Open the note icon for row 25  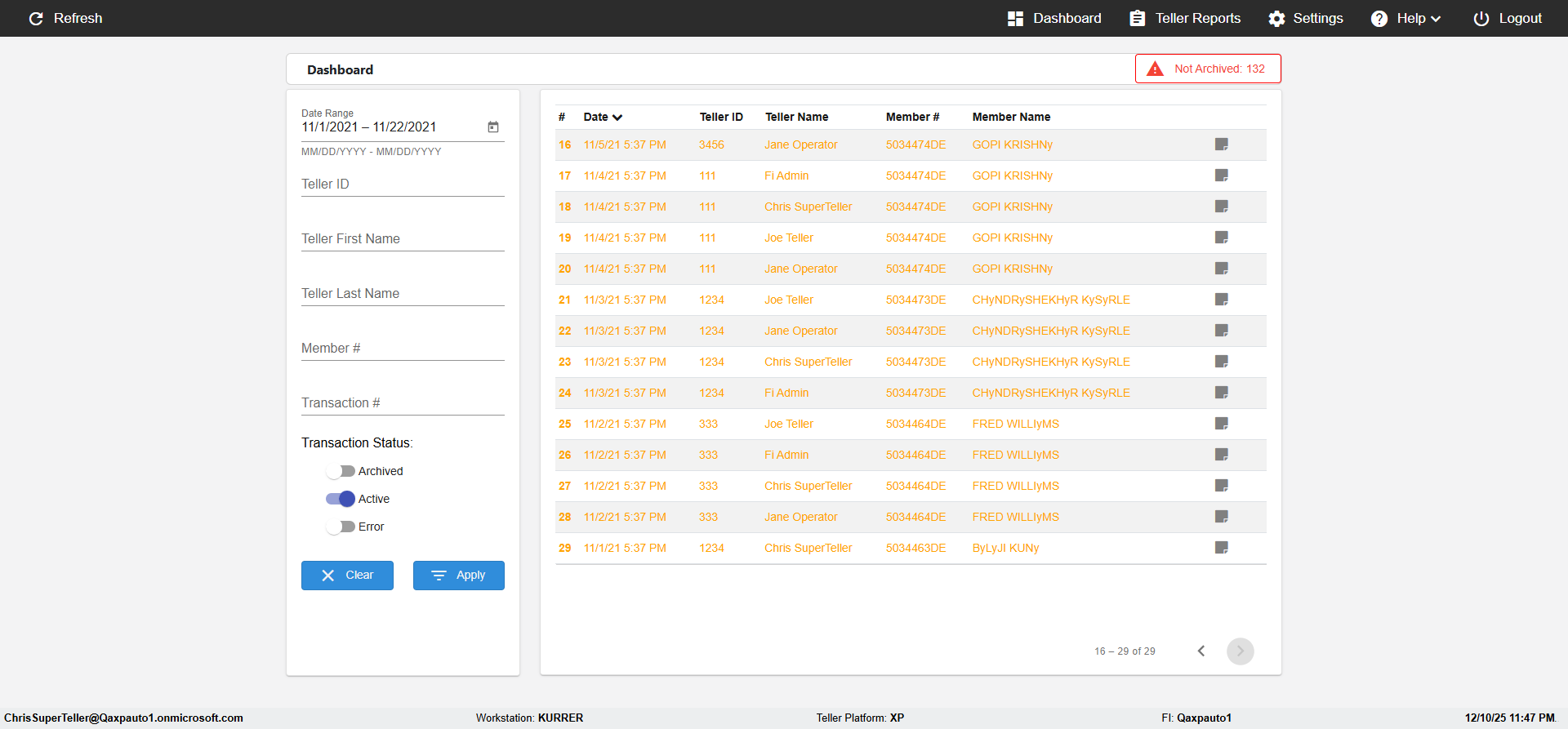click(1222, 424)
